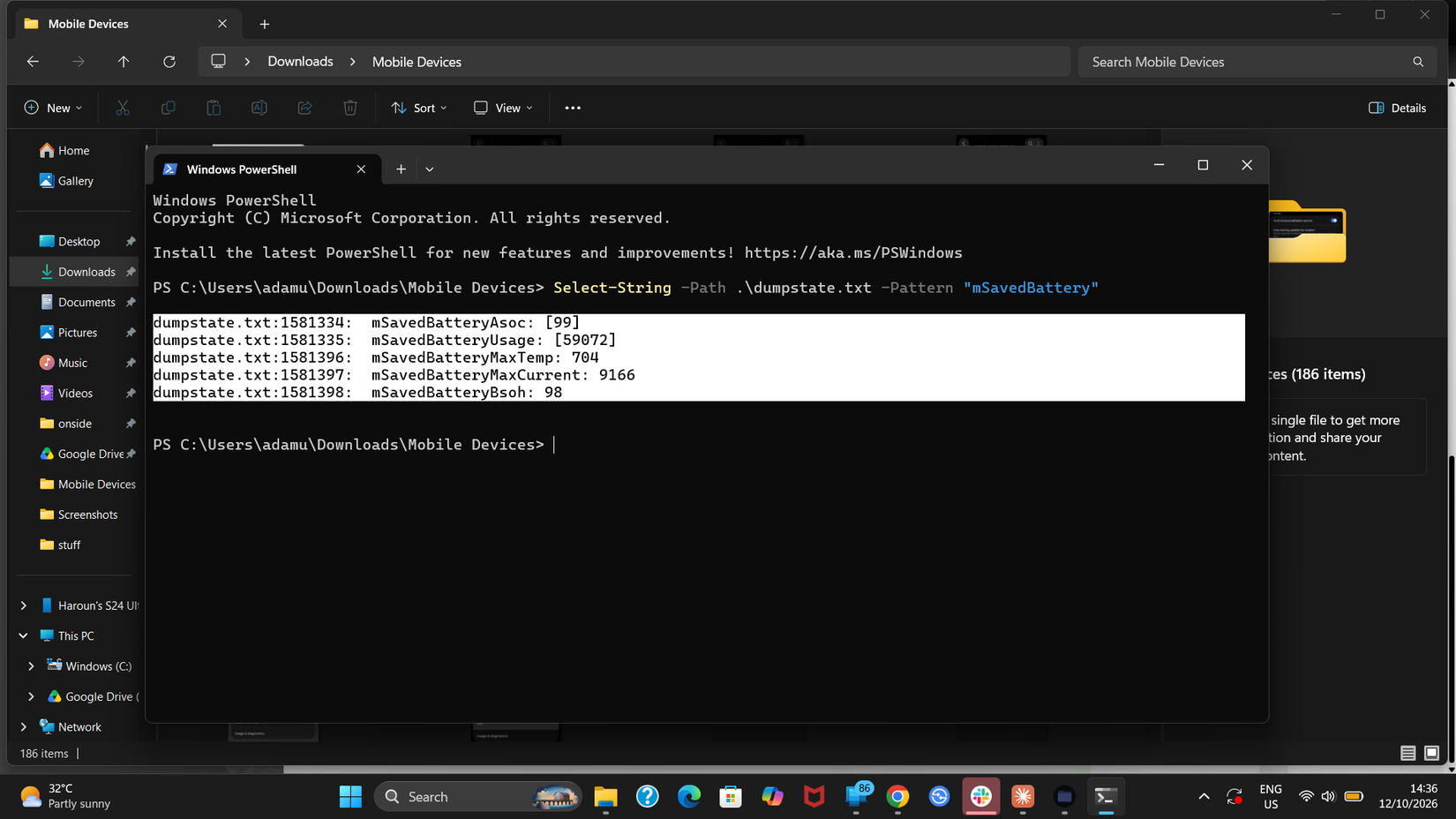Open Chrome from the taskbar
The height and width of the screenshot is (819, 1456).
(897, 797)
